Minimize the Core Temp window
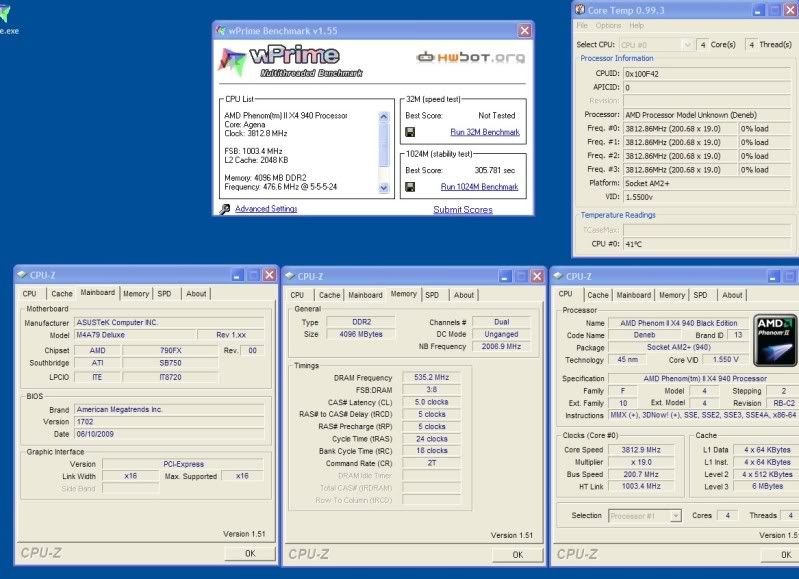Image resolution: width=799 pixels, height=579 pixels. point(759,10)
